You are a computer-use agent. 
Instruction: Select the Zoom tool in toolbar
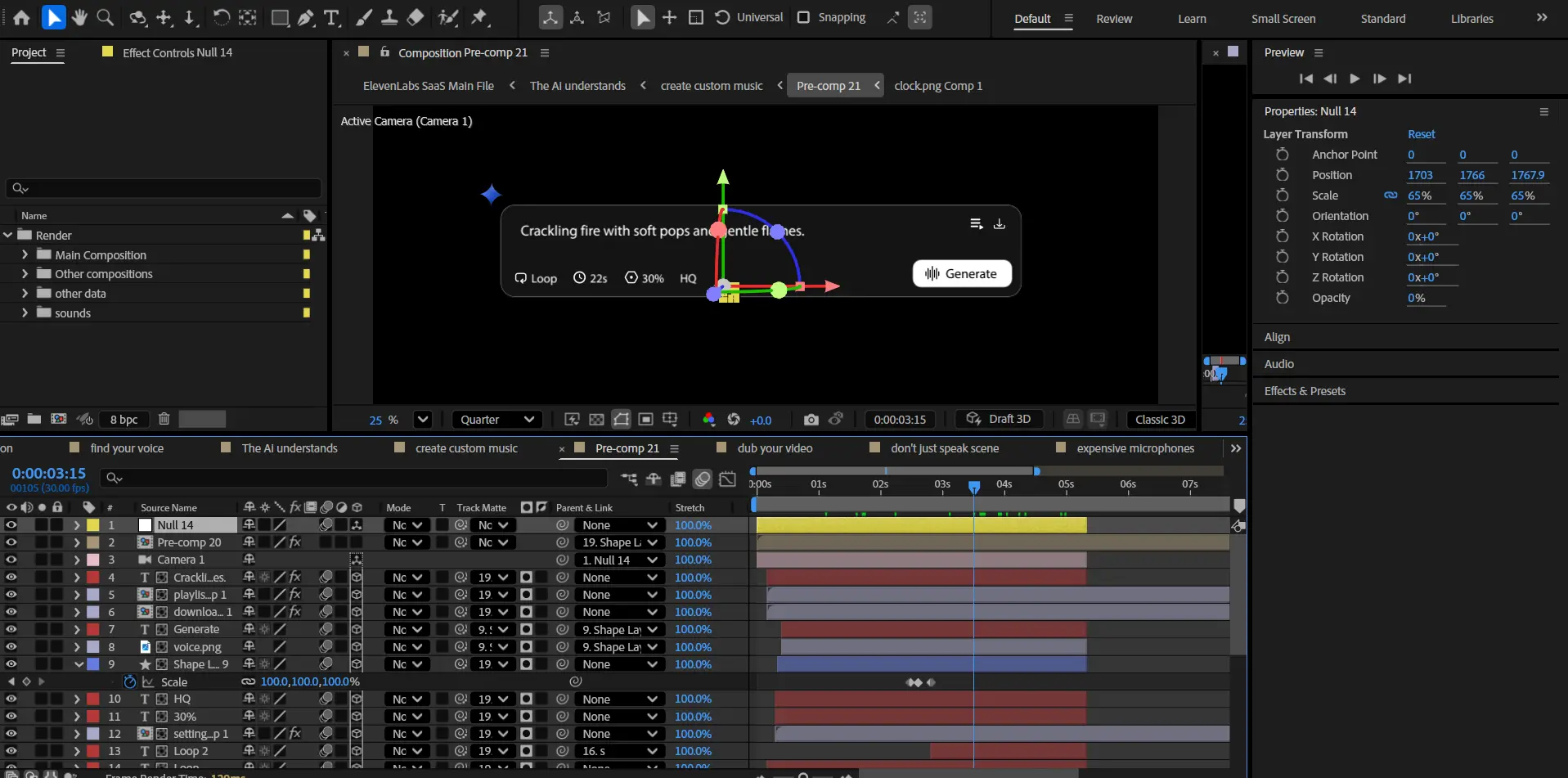point(106,17)
